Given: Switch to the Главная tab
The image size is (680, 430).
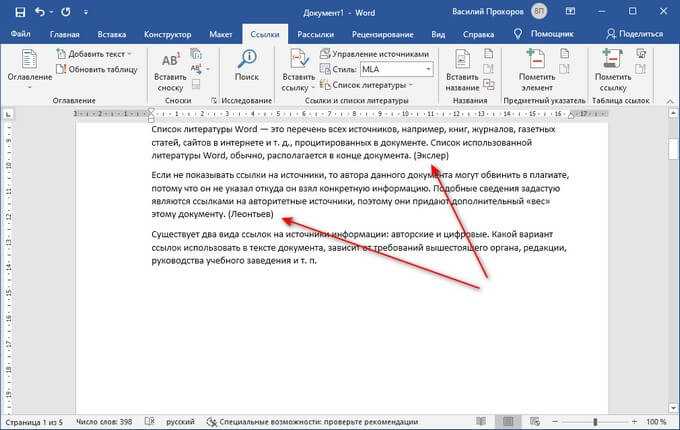Looking at the screenshot, I should point(65,34).
